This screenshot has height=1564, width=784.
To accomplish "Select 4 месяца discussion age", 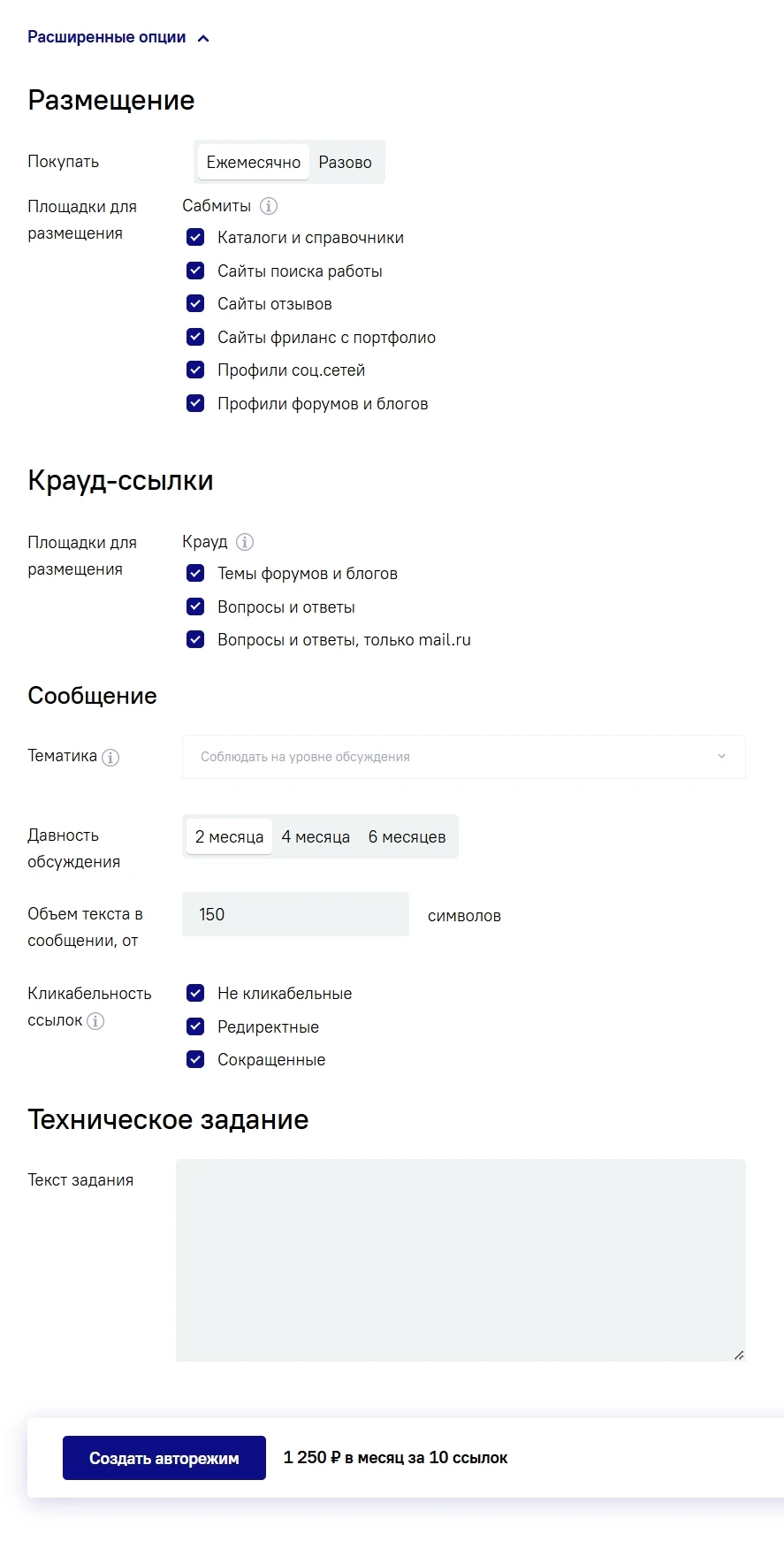I will tap(316, 837).
